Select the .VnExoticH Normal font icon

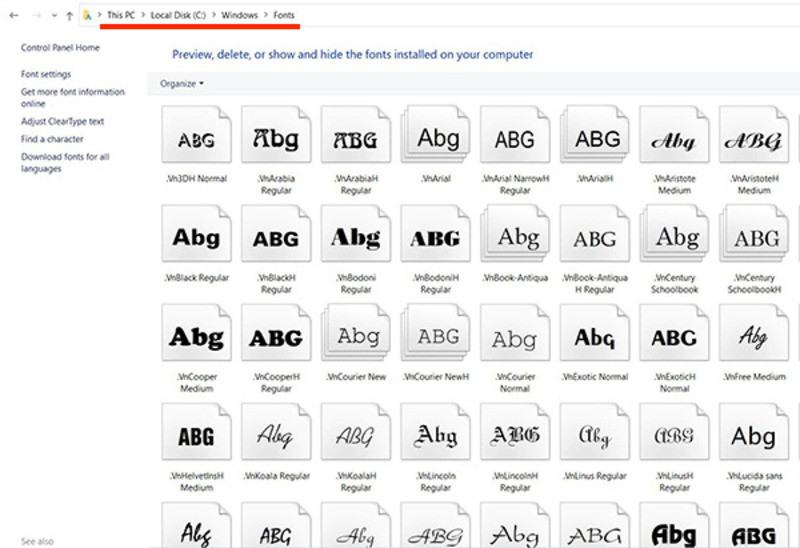pos(674,332)
